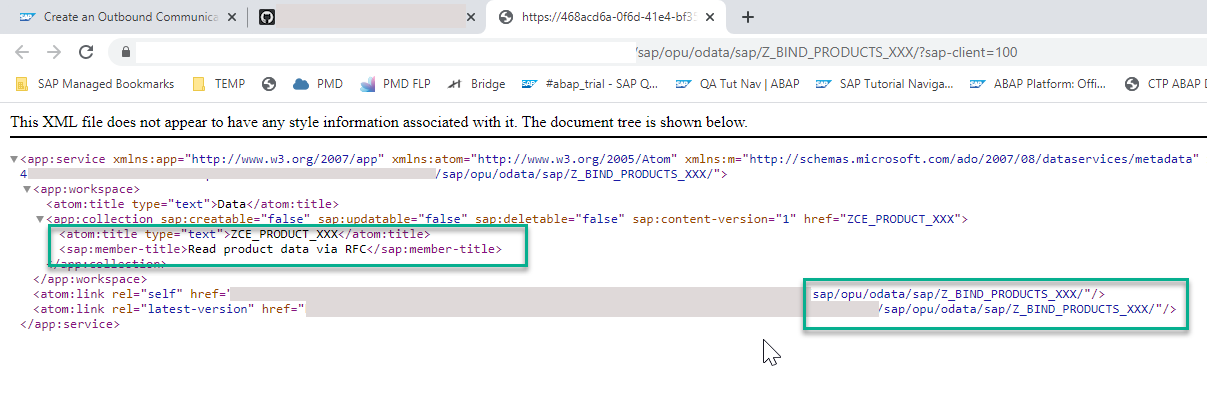The image size is (1207, 395).
Task: Open the PMD FLP bookmark
Action: coord(395,84)
